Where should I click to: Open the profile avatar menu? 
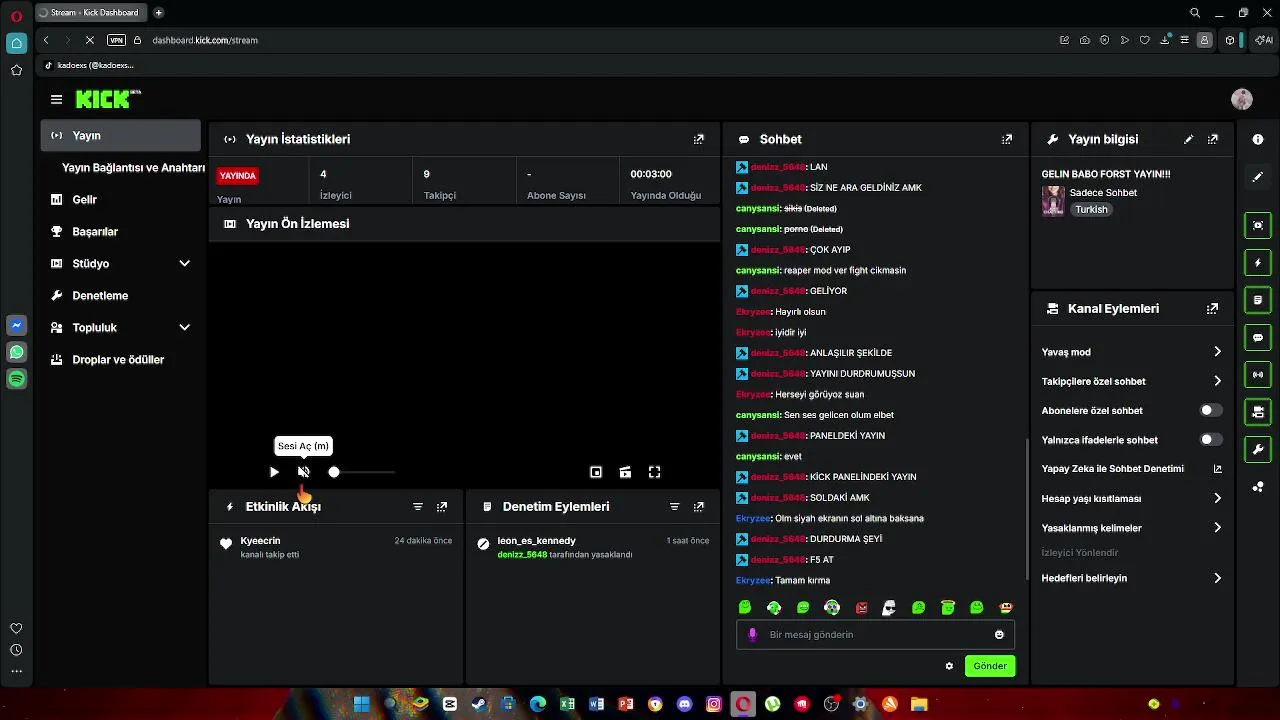[1242, 99]
